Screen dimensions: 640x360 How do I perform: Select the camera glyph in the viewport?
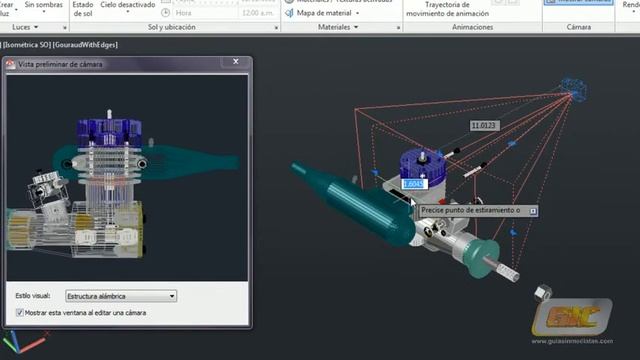coord(574,89)
